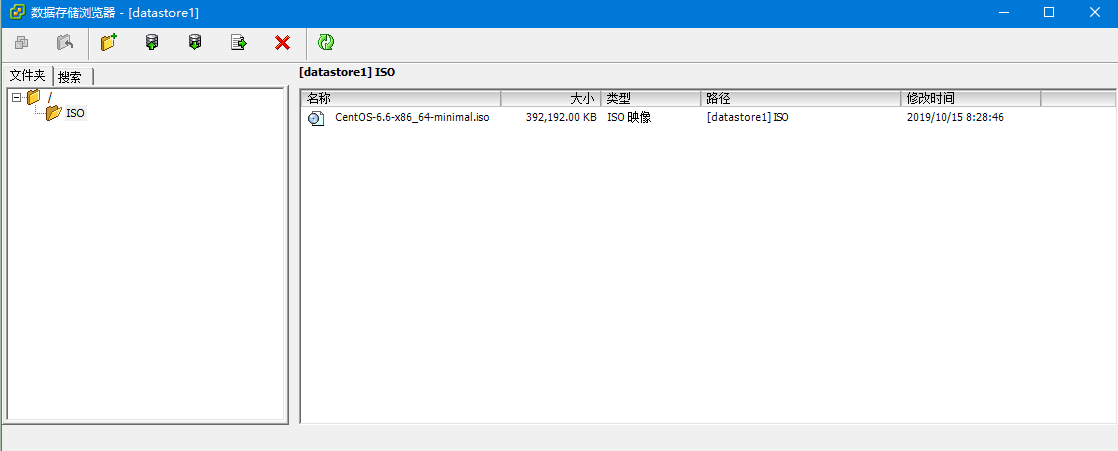Download file from the datastore
1118x451 pixels.
[195, 43]
